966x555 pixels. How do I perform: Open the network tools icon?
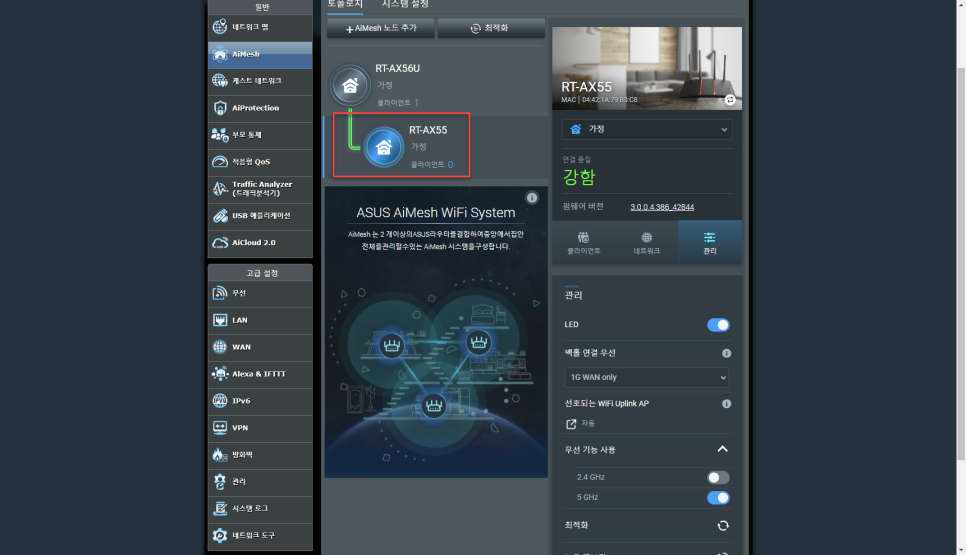(x=220, y=535)
